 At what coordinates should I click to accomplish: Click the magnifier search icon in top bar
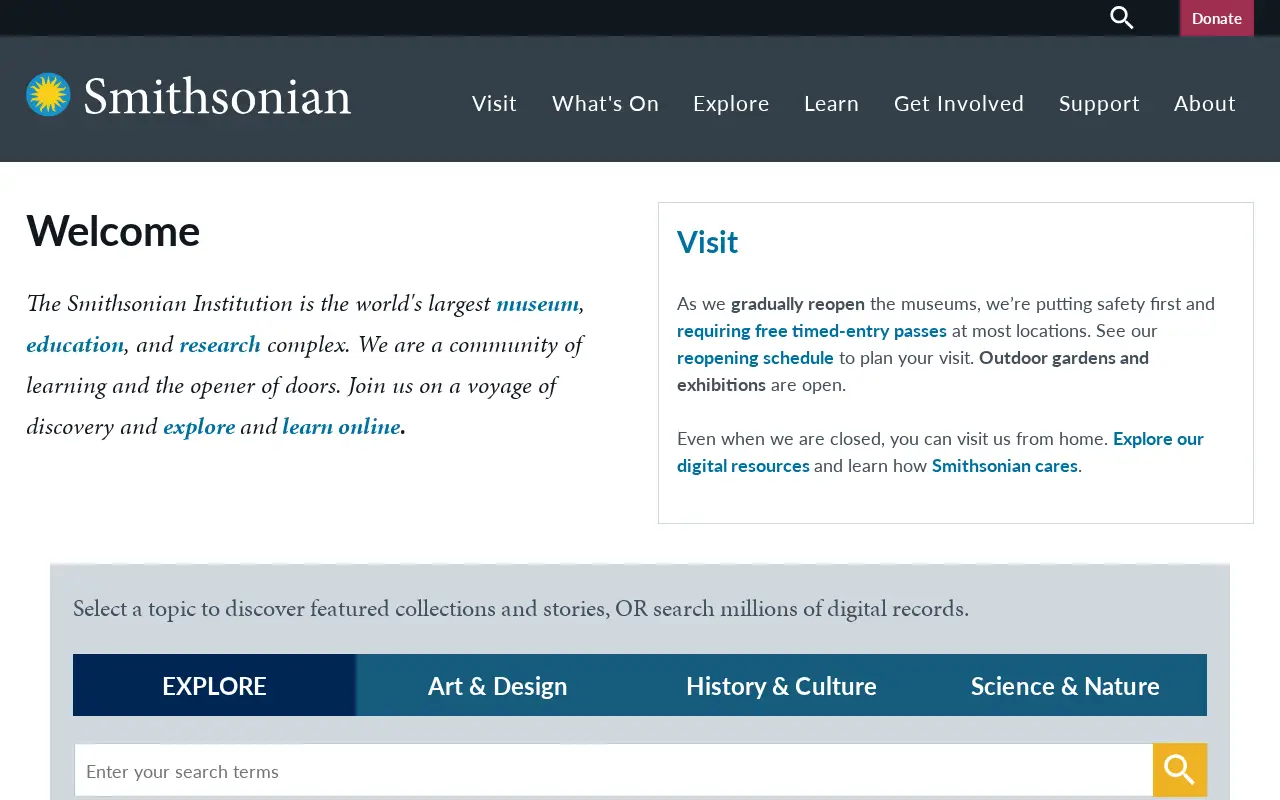pyautogui.click(x=1122, y=18)
